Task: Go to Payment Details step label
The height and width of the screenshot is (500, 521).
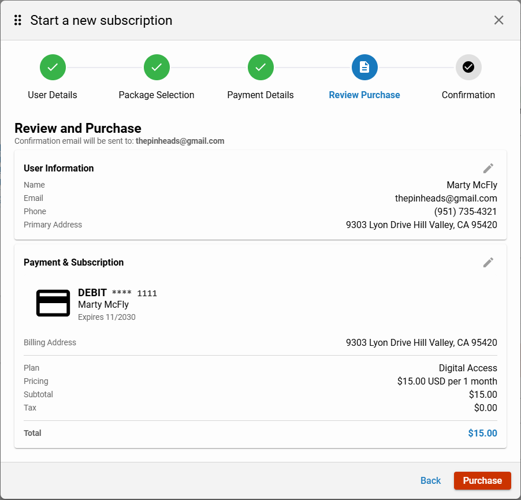Action: [x=260, y=95]
